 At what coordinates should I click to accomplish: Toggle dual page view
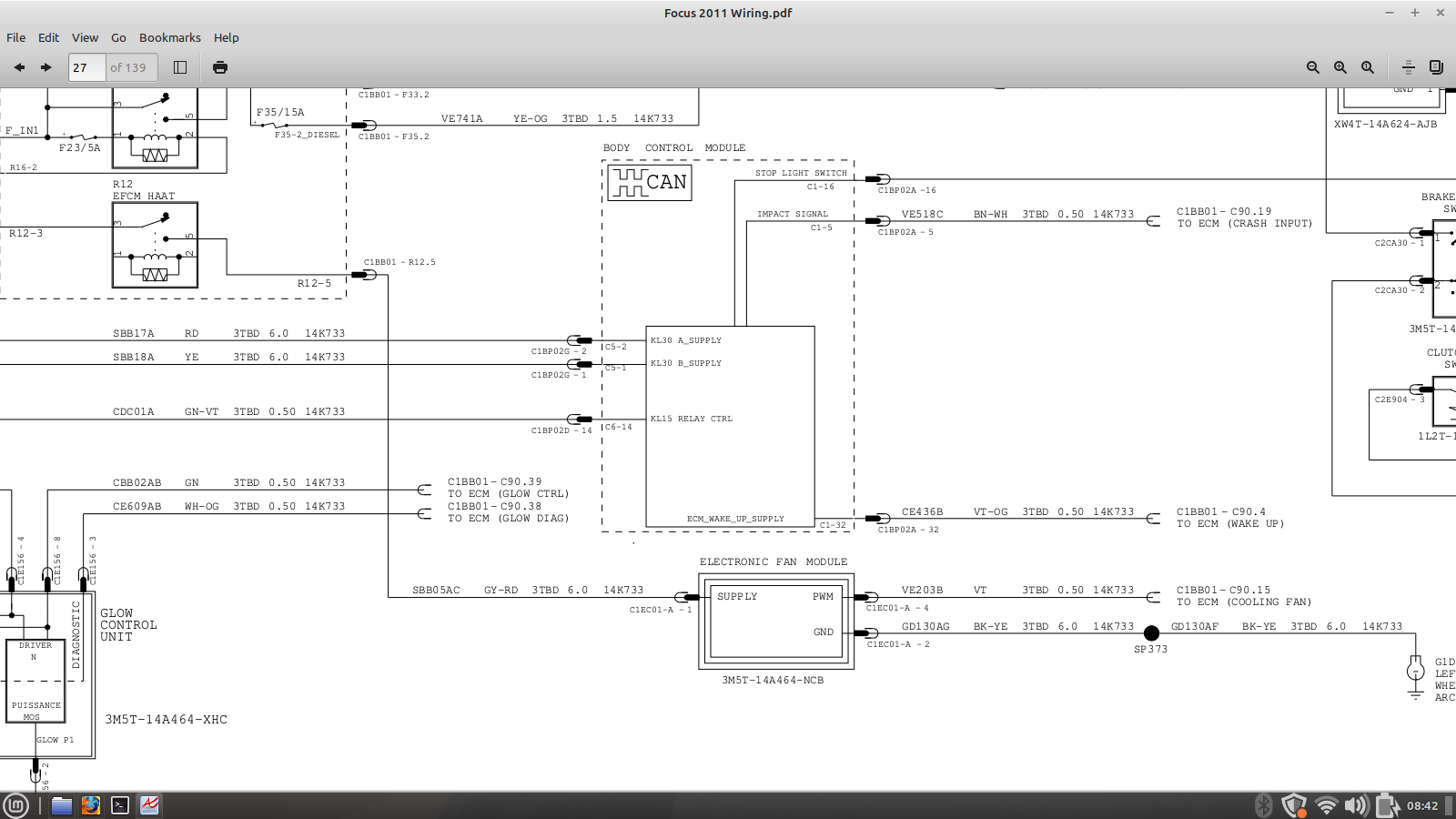pyautogui.click(x=1436, y=67)
